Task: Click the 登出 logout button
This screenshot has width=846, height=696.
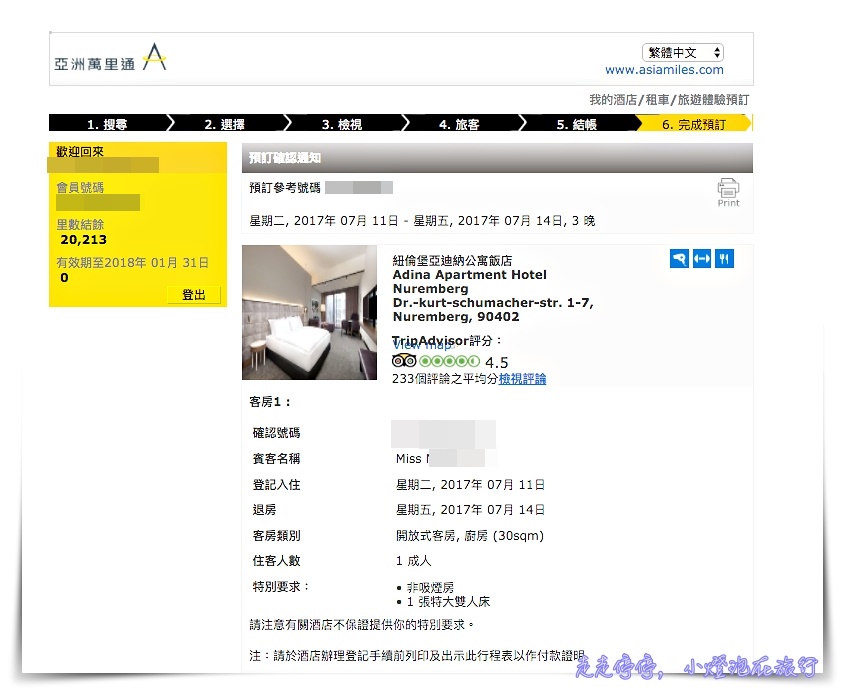Action: pyautogui.click(x=194, y=295)
